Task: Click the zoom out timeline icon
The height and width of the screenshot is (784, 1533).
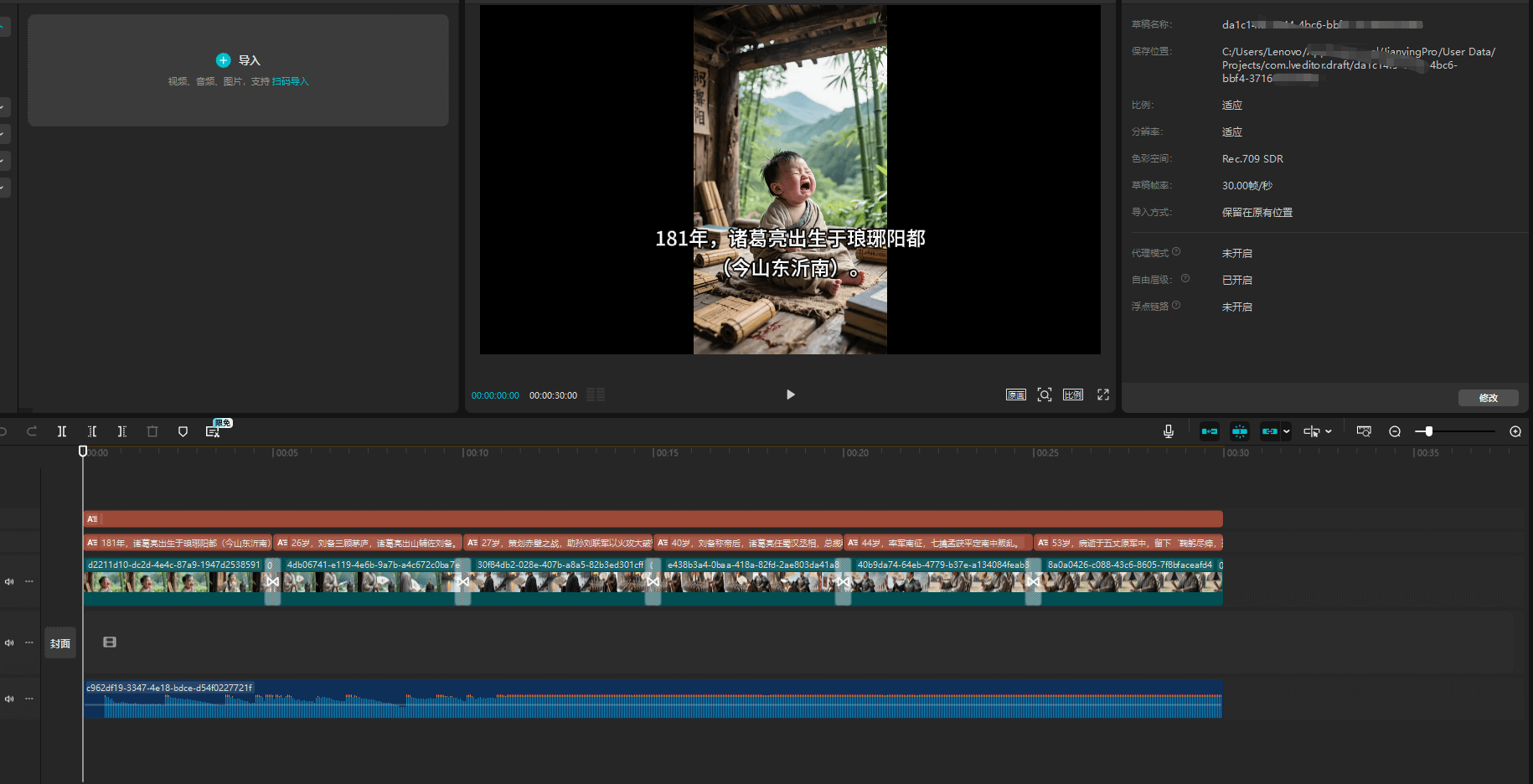Action: point(1395,431)
